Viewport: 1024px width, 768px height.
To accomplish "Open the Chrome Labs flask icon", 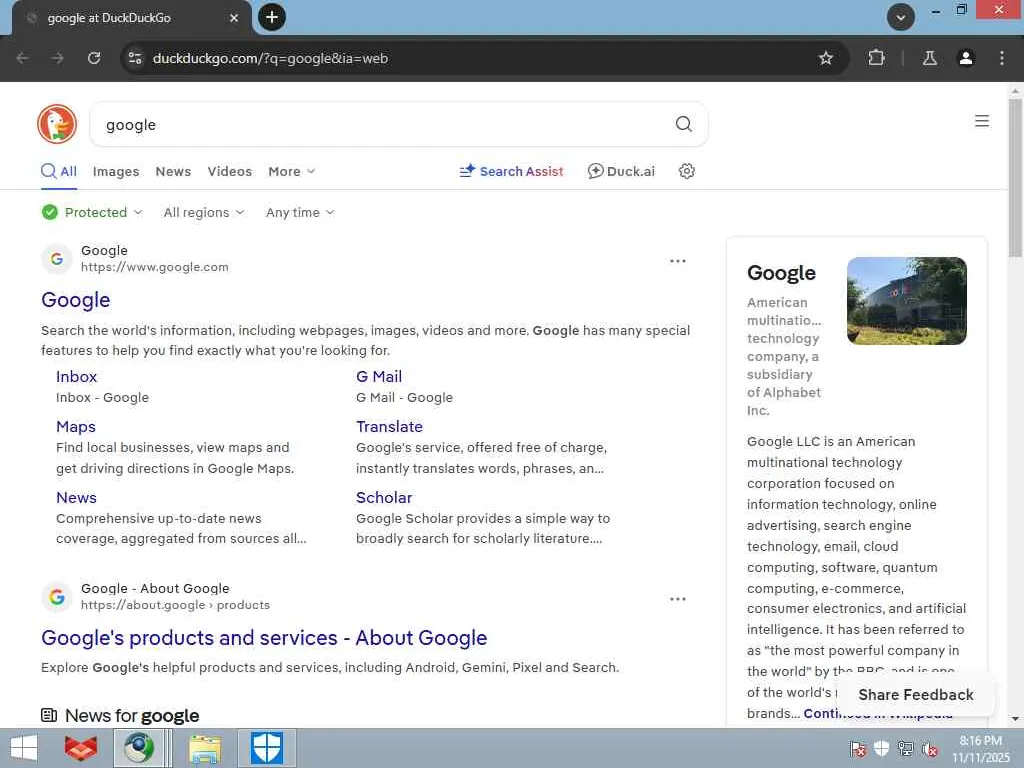I will [x=929, y=58].
